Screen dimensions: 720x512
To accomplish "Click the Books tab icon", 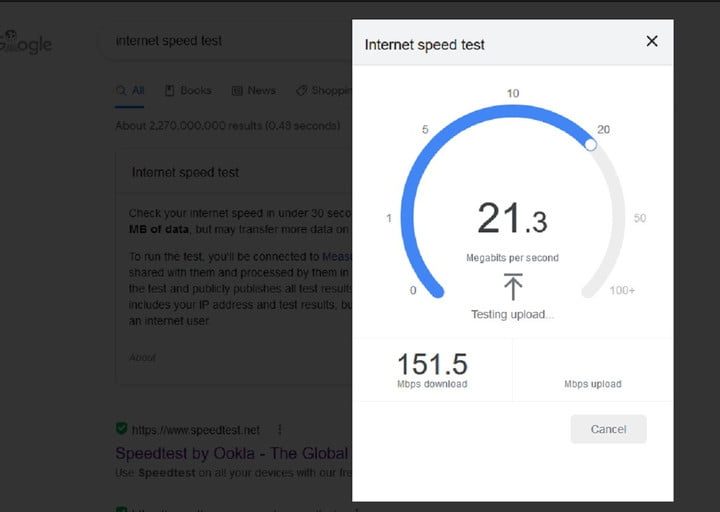I will [170, 90].
